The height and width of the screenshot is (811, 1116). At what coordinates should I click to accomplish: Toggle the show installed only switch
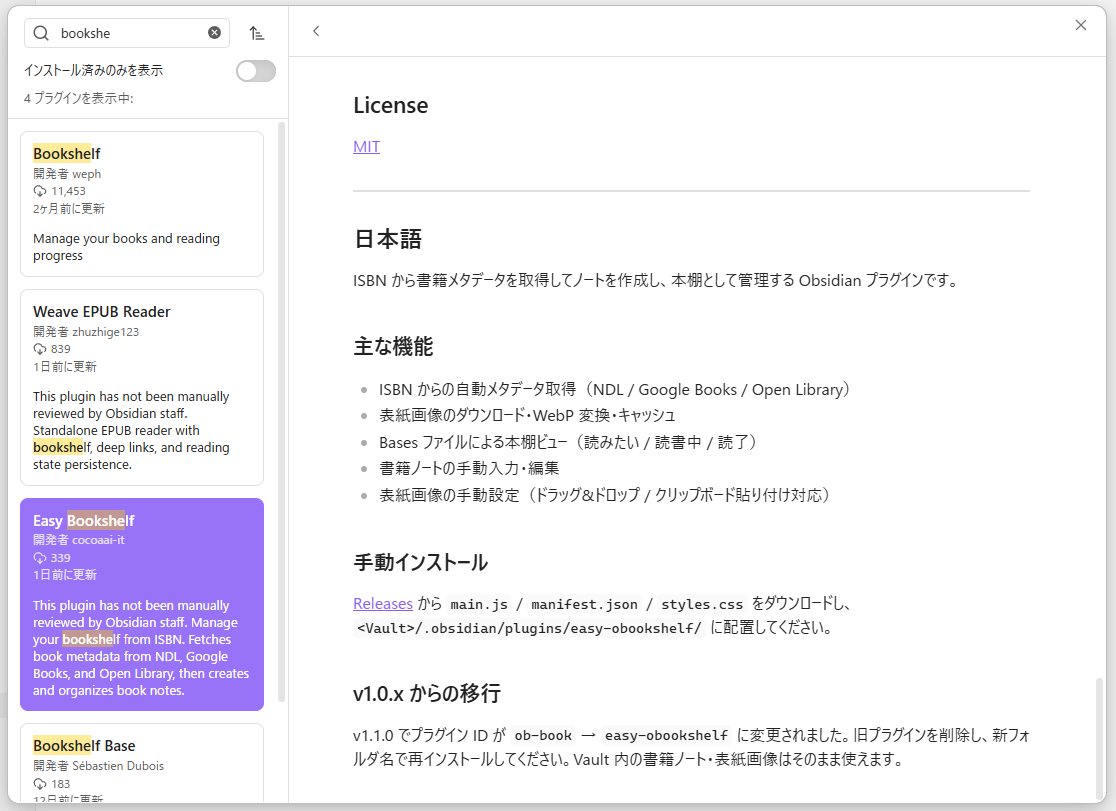pyautogui.click(x=256, y=71)
